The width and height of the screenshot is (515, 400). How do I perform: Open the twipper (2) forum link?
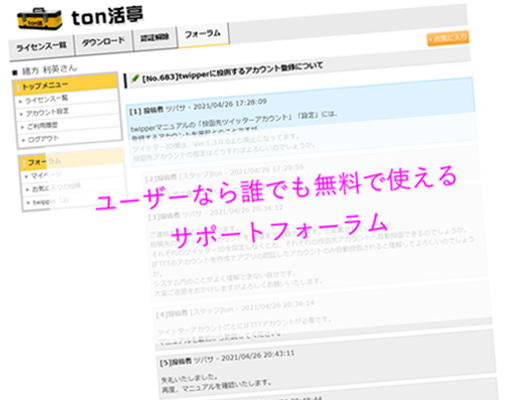click(x=51, y=201)
